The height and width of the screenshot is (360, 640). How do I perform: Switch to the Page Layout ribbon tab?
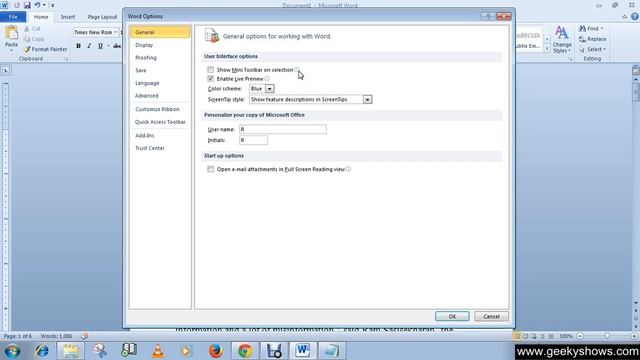click(102, 17)
